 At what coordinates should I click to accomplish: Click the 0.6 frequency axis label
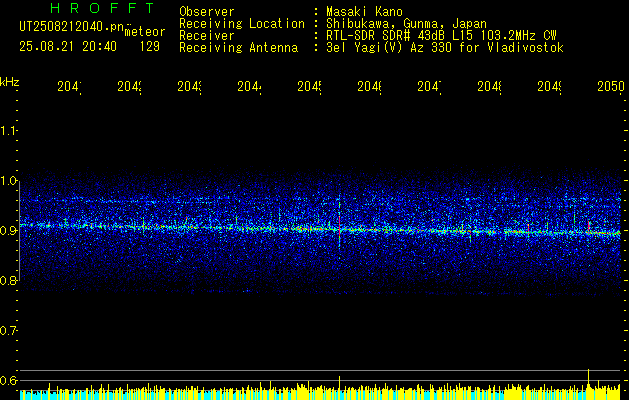tap(8, 380)
